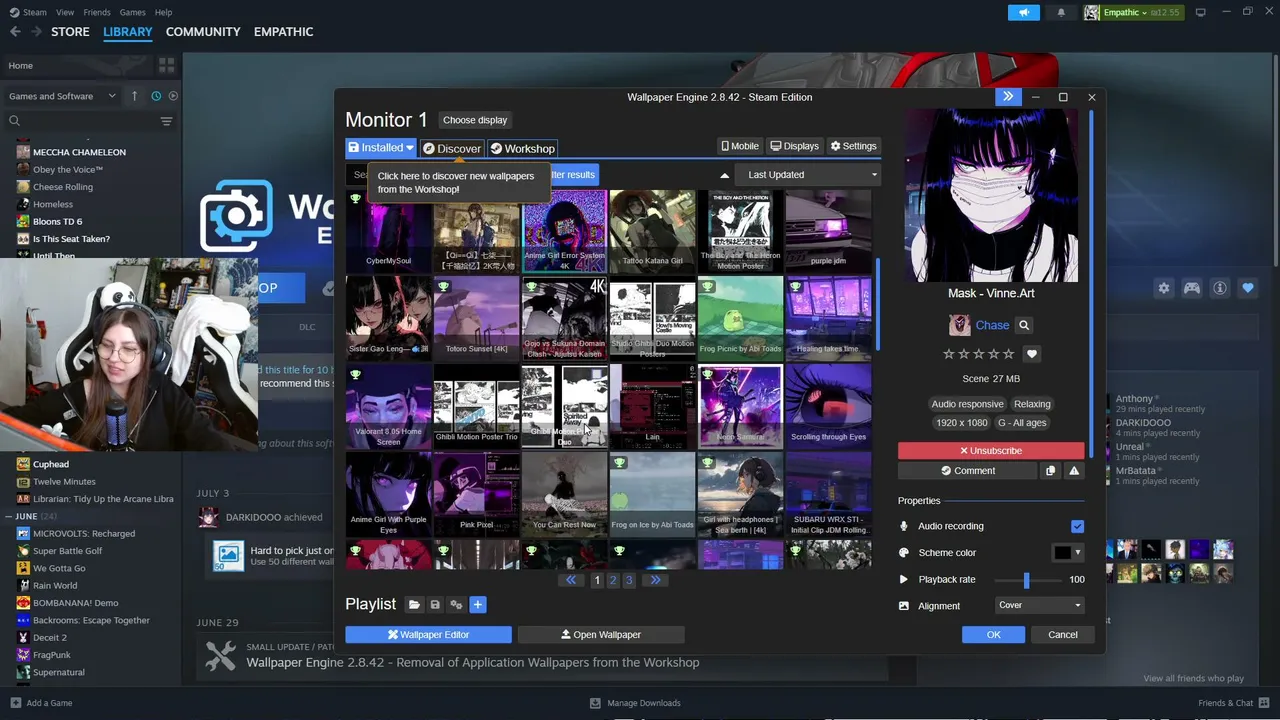Open Manage Downloads in Steam footer
The height and width of the screenshot is (720, 1280).
[635, 703]
